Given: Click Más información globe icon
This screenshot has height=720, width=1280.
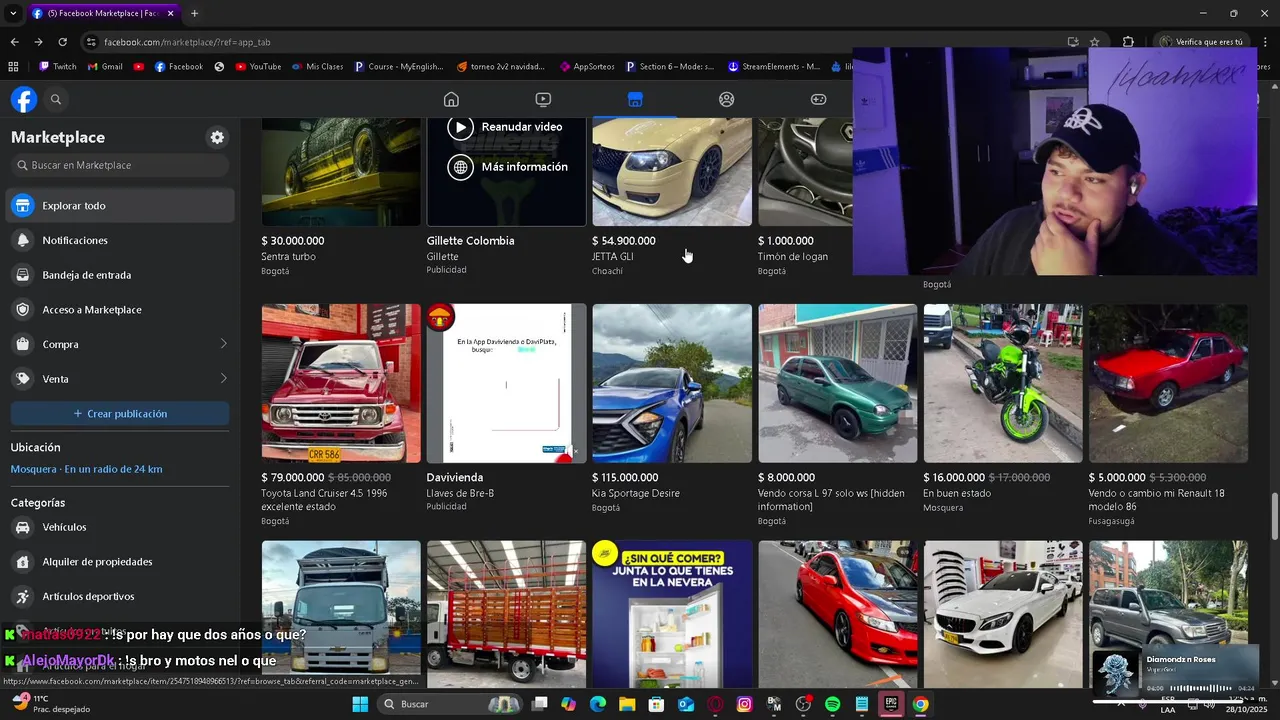Looking at the screenshot, I should (x=460, y=167).
